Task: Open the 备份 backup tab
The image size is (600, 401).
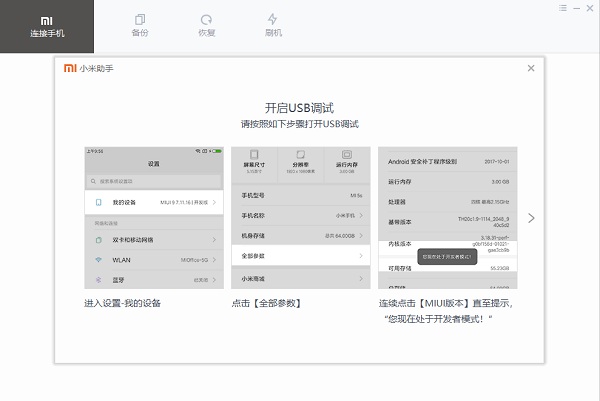Action: [x=140, y=26]
